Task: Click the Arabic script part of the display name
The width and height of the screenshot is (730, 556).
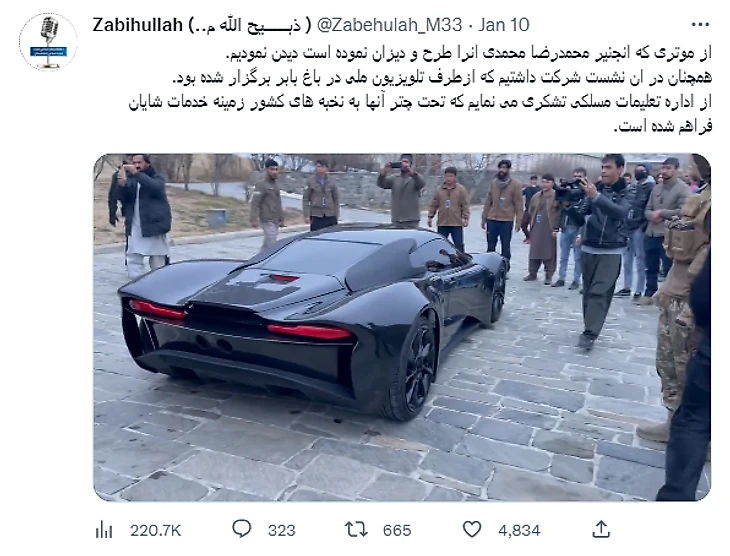Action: coord(250,25)
